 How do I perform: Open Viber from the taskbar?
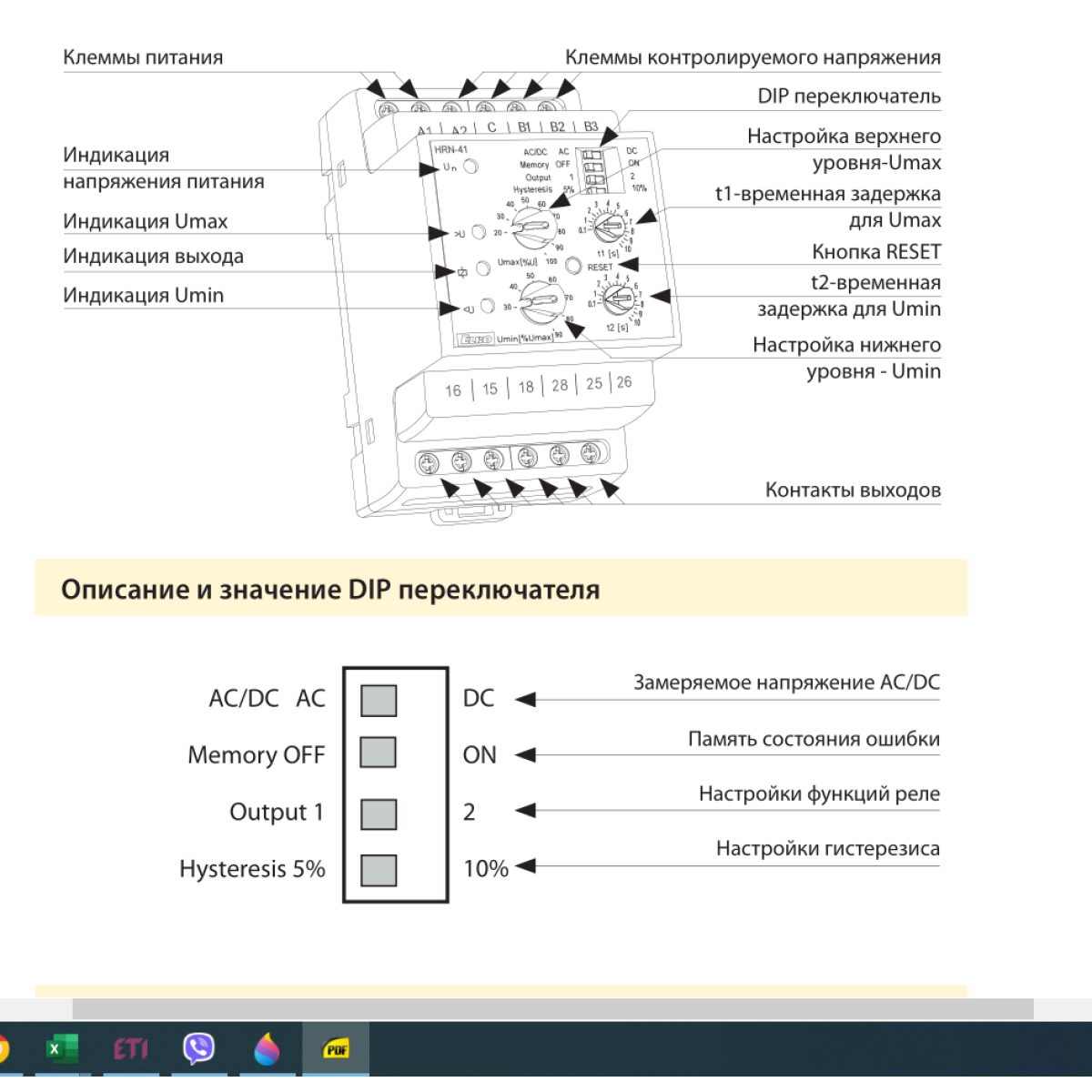tap(198, 1049)
